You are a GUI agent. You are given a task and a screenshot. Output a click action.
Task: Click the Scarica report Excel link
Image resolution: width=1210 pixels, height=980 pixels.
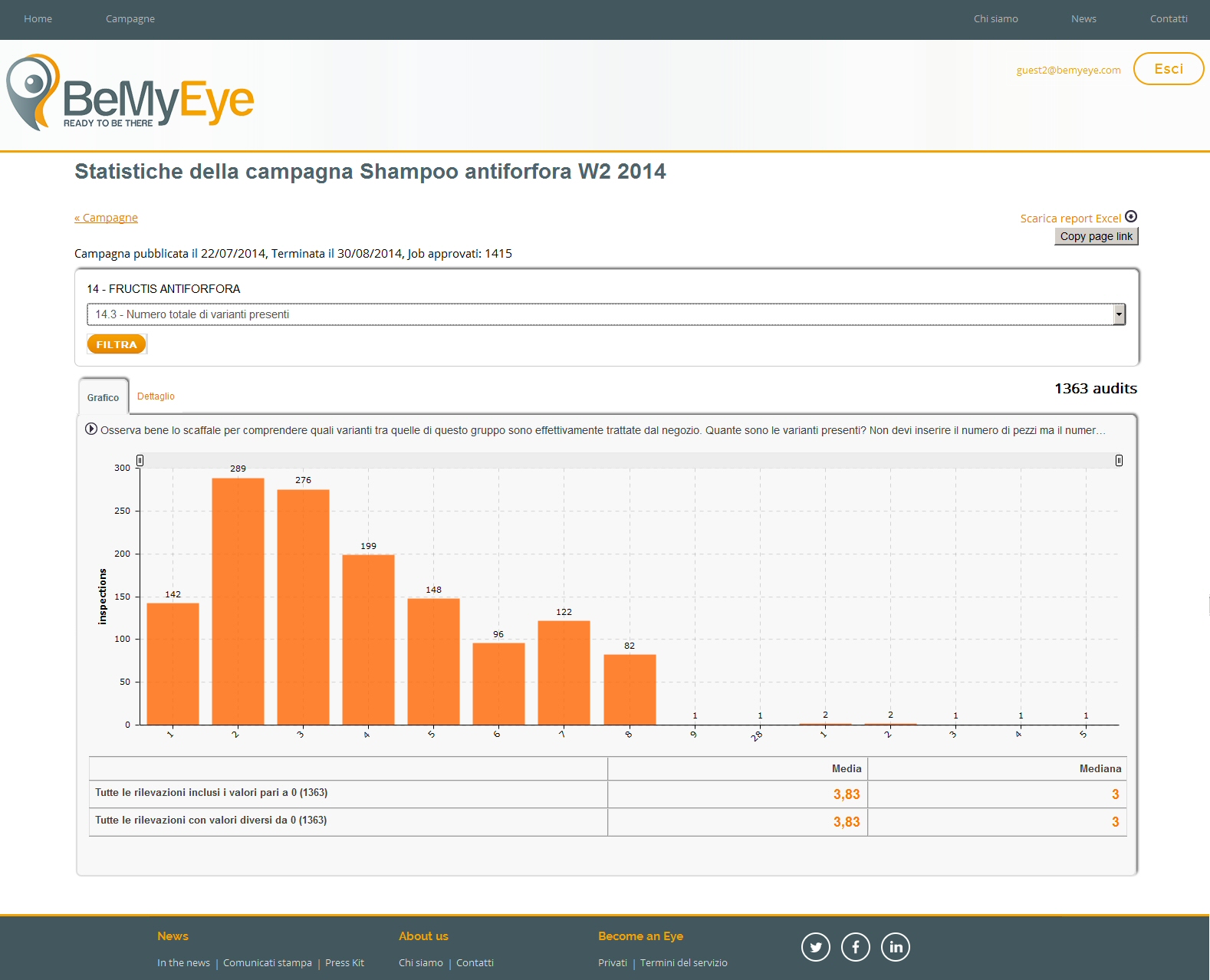(1070, 219)
